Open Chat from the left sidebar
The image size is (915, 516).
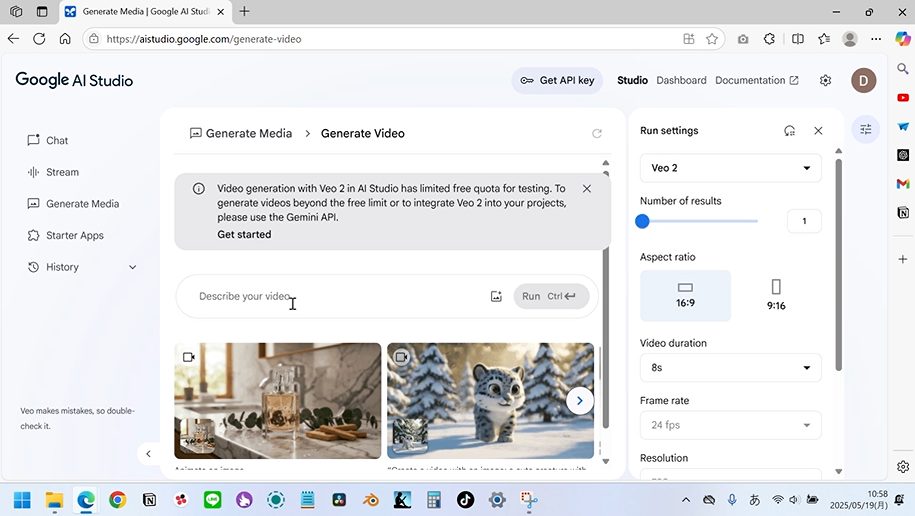click(57, 141)
